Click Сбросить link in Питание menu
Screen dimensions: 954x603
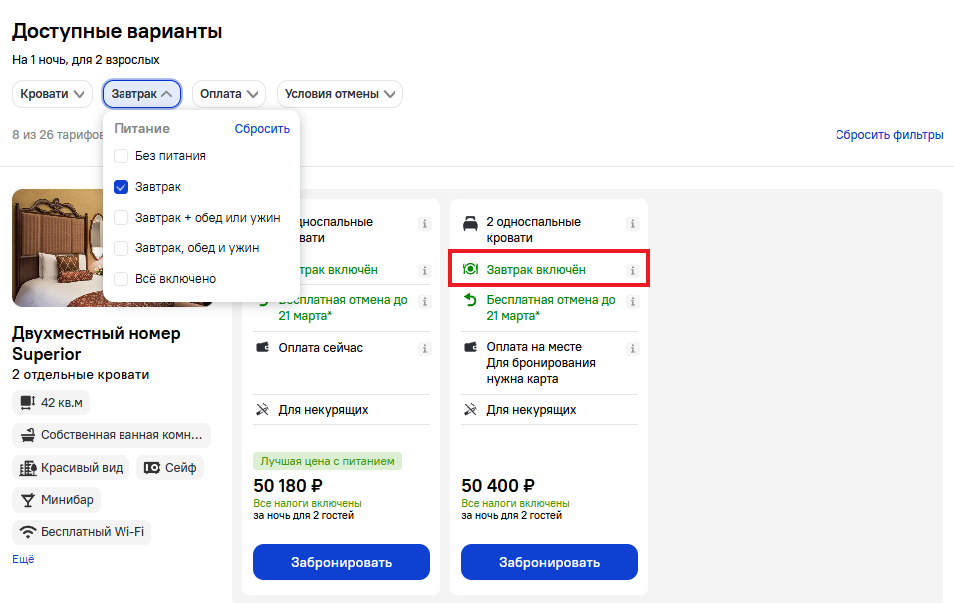[262, 129]
